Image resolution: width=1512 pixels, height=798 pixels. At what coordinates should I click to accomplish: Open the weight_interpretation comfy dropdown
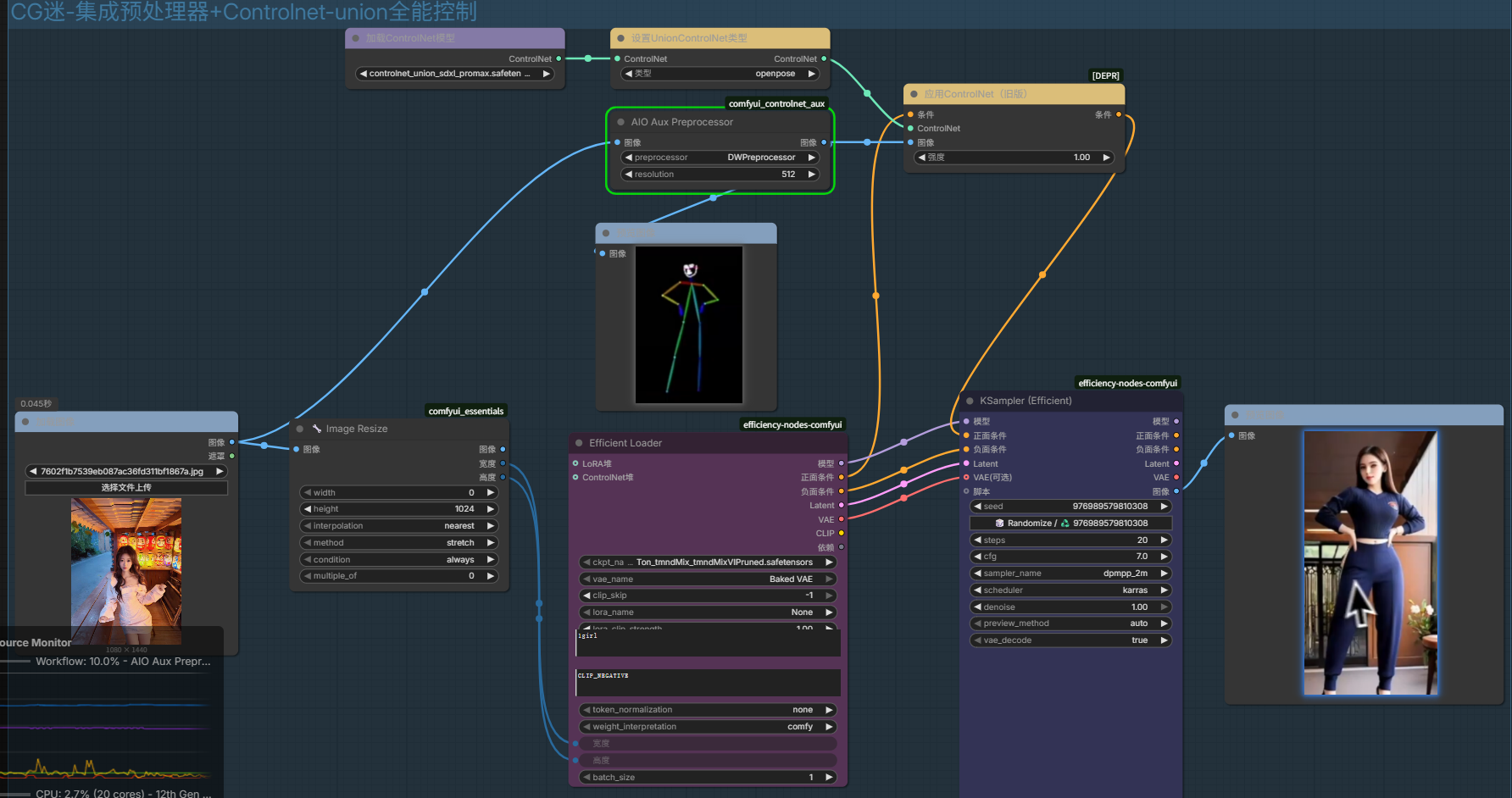pos(708,727)
